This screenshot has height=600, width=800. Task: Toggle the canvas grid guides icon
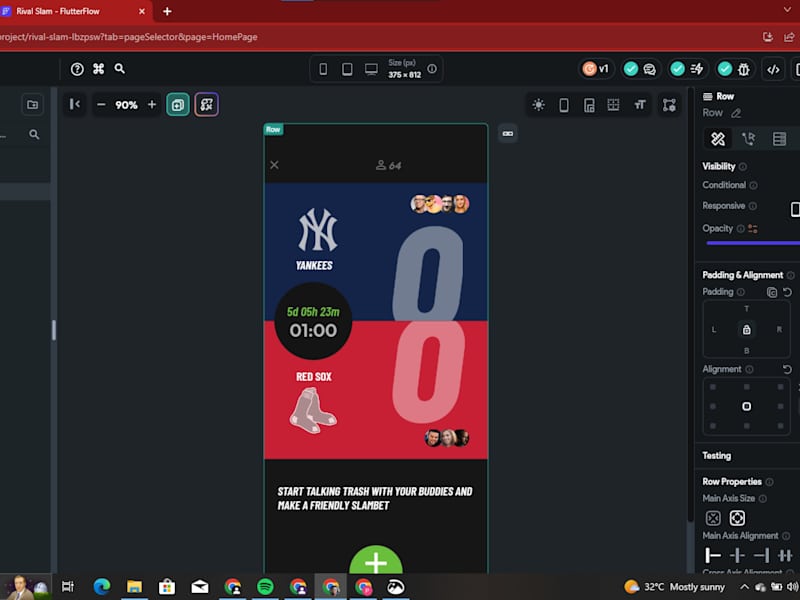tap(613, 105)
